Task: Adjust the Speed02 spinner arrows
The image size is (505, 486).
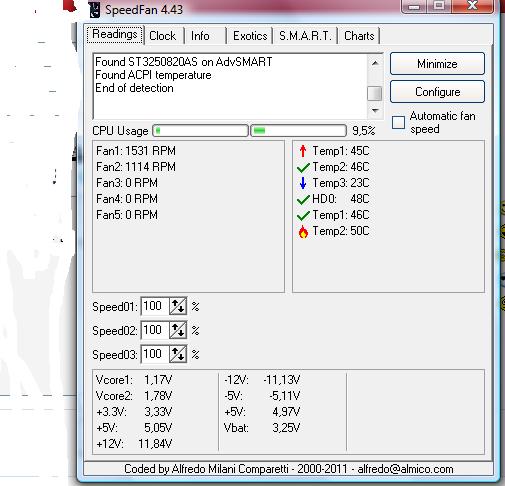Action: (x=178, y=330)
